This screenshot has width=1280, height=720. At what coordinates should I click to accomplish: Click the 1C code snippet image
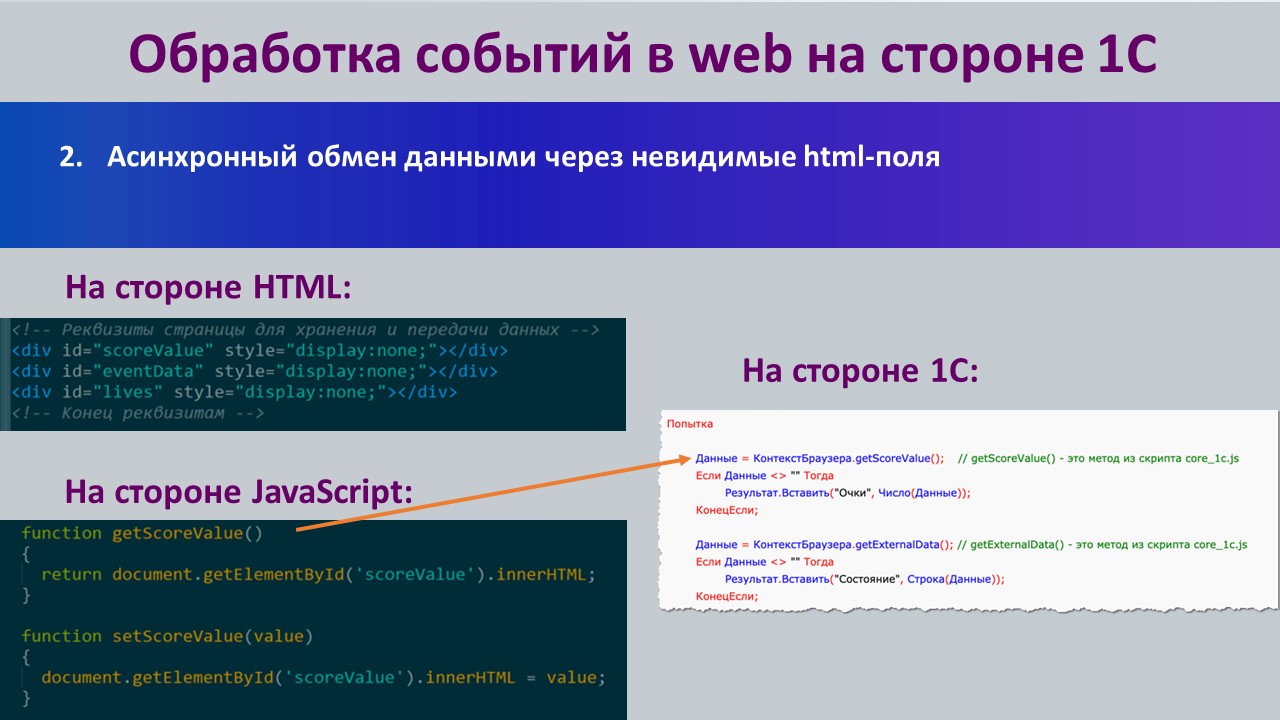[969, 511]
